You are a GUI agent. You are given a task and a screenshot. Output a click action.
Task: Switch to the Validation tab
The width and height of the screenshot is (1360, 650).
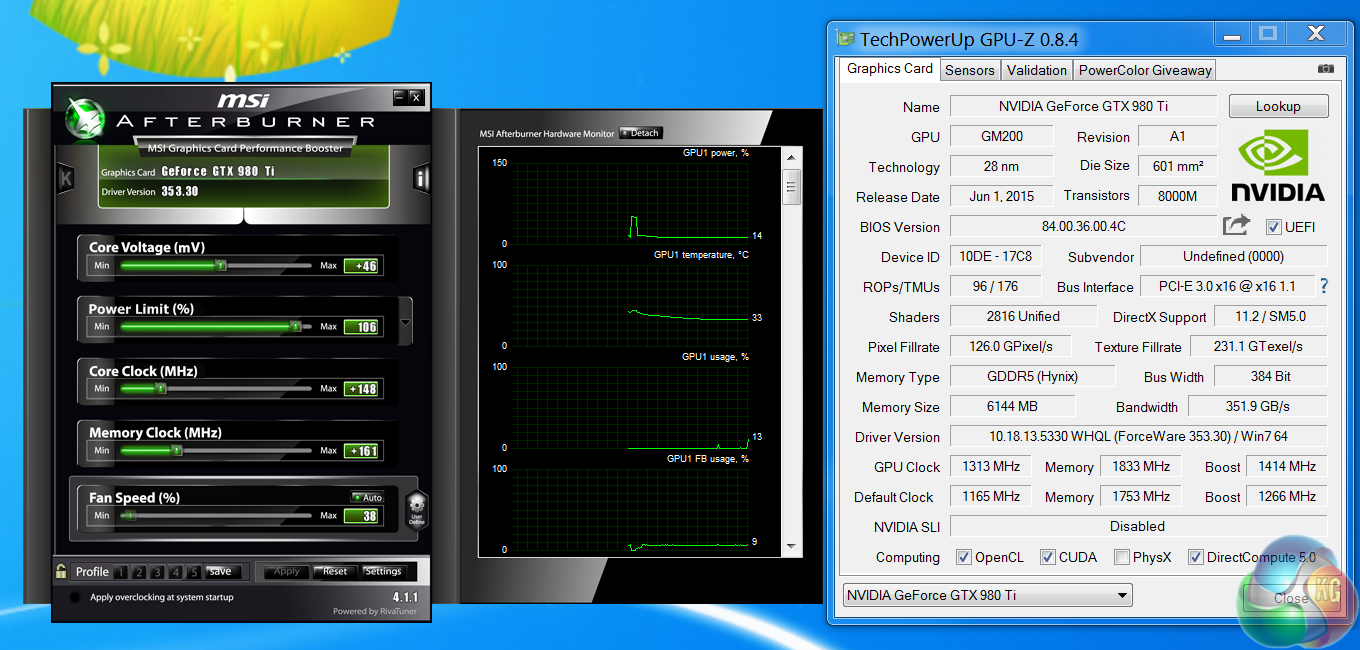click(x=1036, y=70)
